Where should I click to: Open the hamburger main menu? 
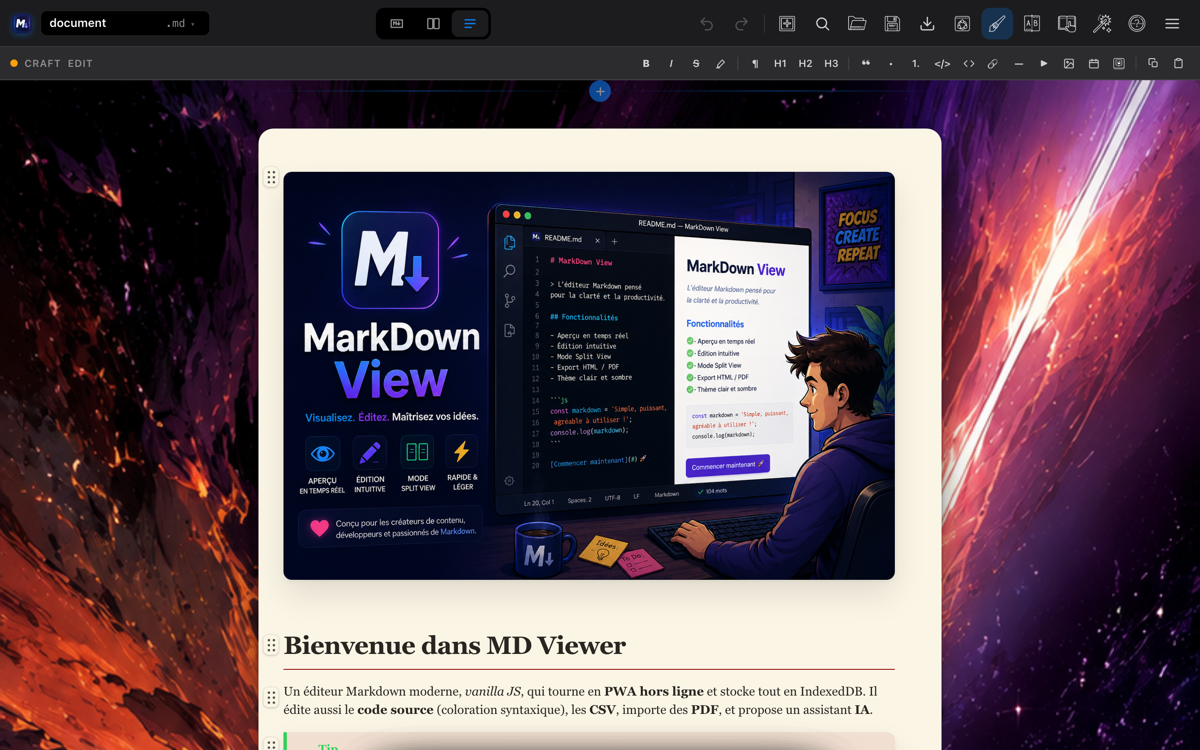tap(1172, 23)
